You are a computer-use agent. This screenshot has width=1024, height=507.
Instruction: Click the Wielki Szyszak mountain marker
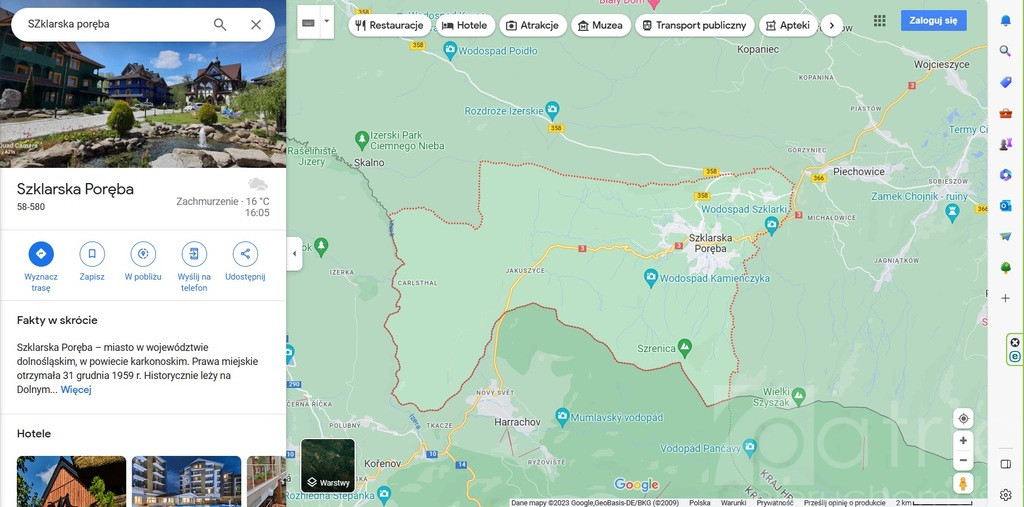[x=798, y=394]
